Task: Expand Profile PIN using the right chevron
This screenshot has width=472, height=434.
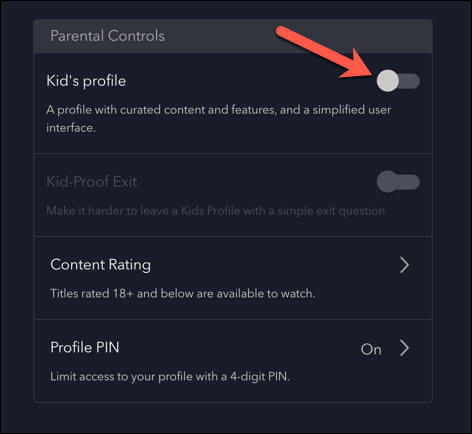Action: point(404,348)
